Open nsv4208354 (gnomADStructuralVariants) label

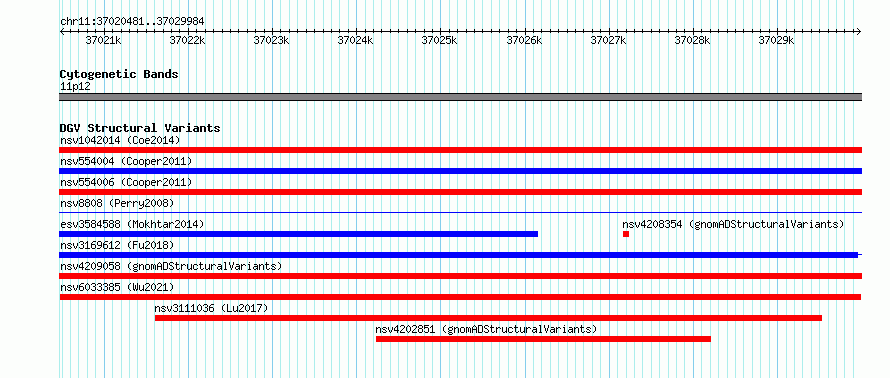pos(733,224)
